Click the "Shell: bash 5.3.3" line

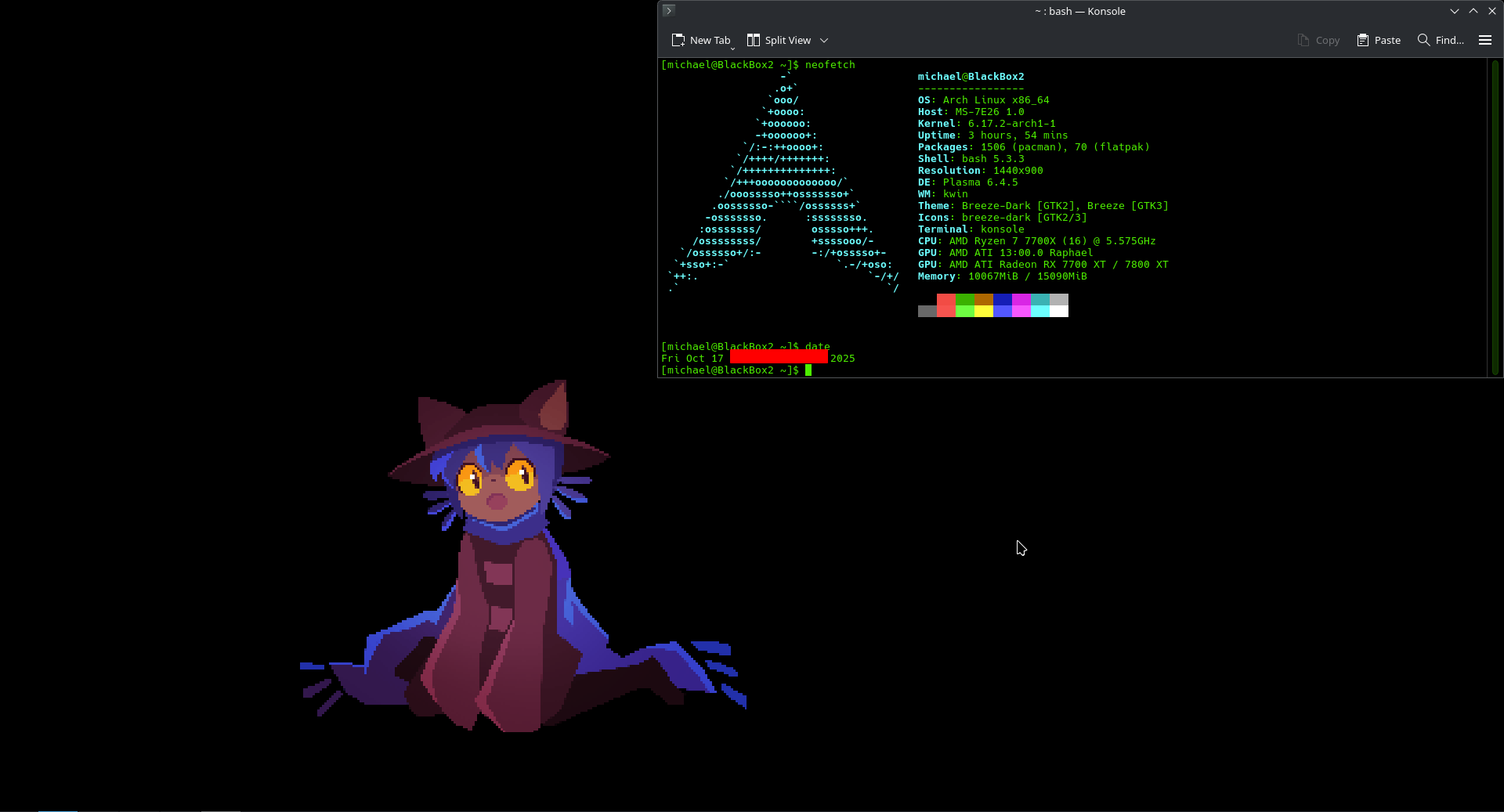971,159
